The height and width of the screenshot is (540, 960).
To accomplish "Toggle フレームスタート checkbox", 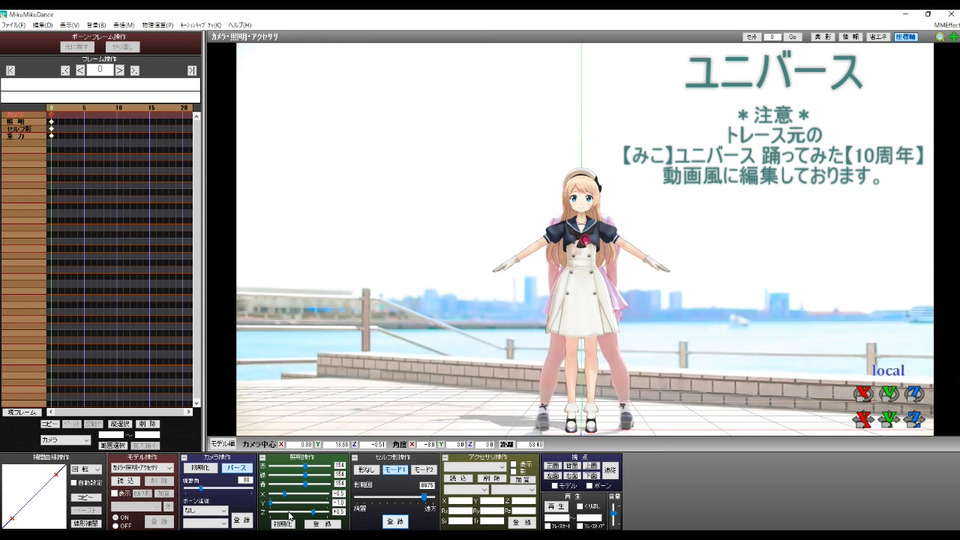I will coord(548,526).
